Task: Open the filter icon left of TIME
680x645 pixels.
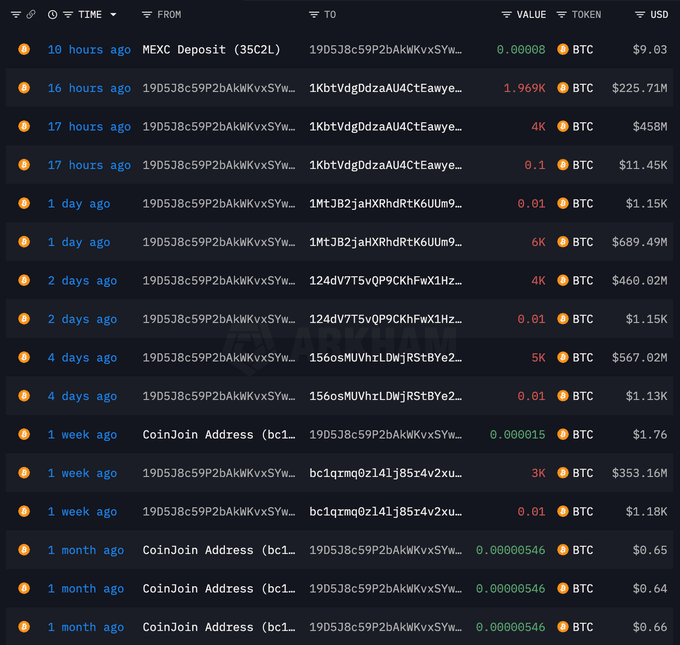Action: coord(68,15)
